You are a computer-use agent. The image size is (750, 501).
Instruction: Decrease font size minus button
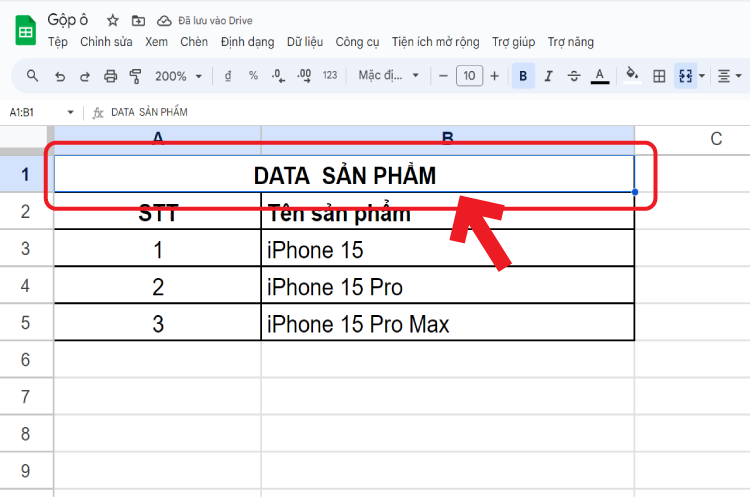tap(443, 76)
